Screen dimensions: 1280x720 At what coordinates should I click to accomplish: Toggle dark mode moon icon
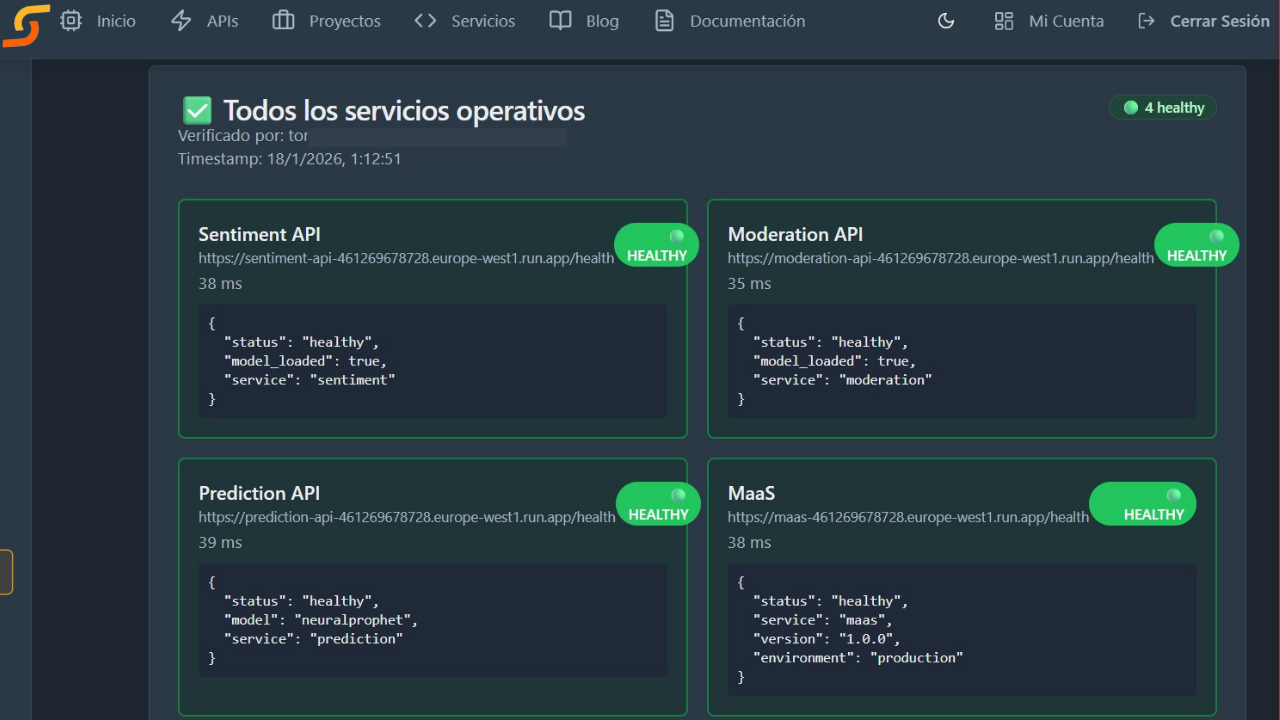click(x=946, y=21)
